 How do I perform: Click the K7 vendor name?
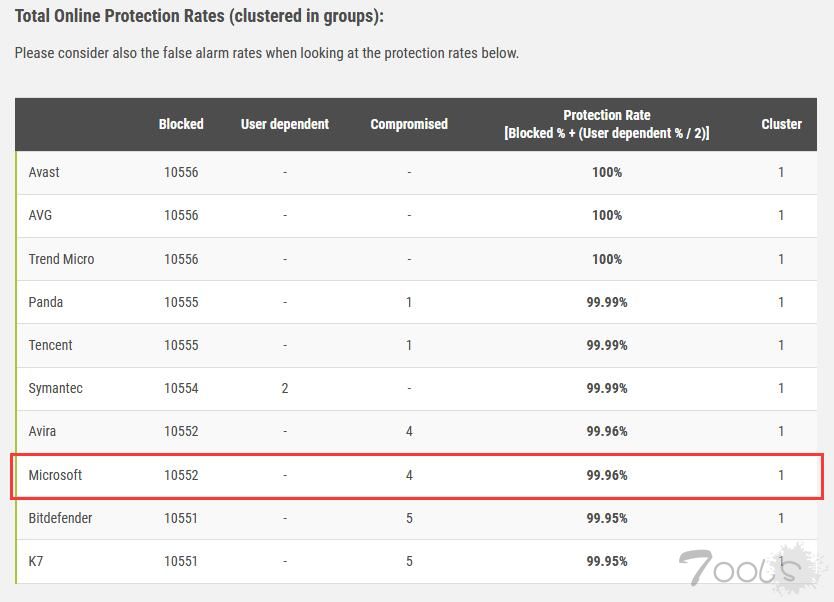[36, 561]
